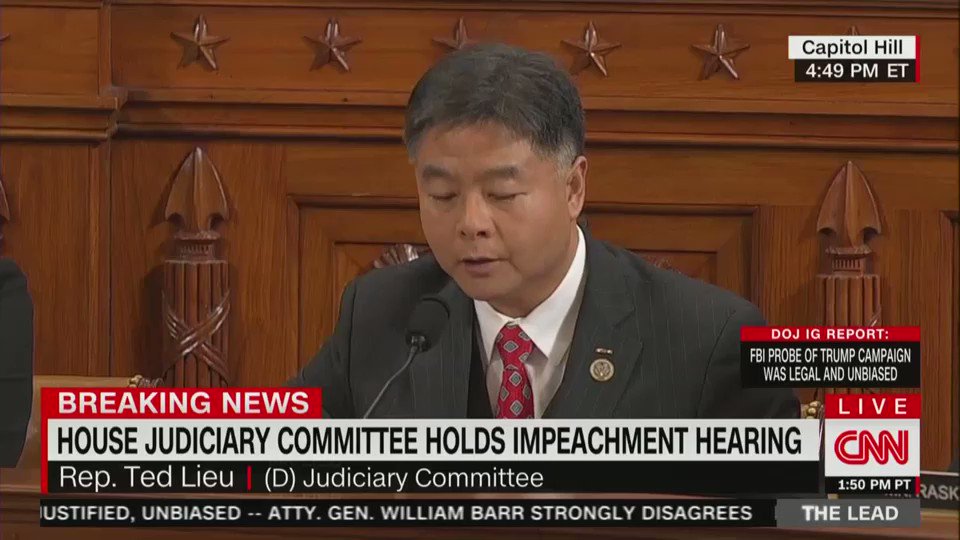This screenshot has height=540, width=960.
Task: Click the headline 'House Judiciary Committee Holds Impeachment Hearing'
Action: click(x=429, y=440)
